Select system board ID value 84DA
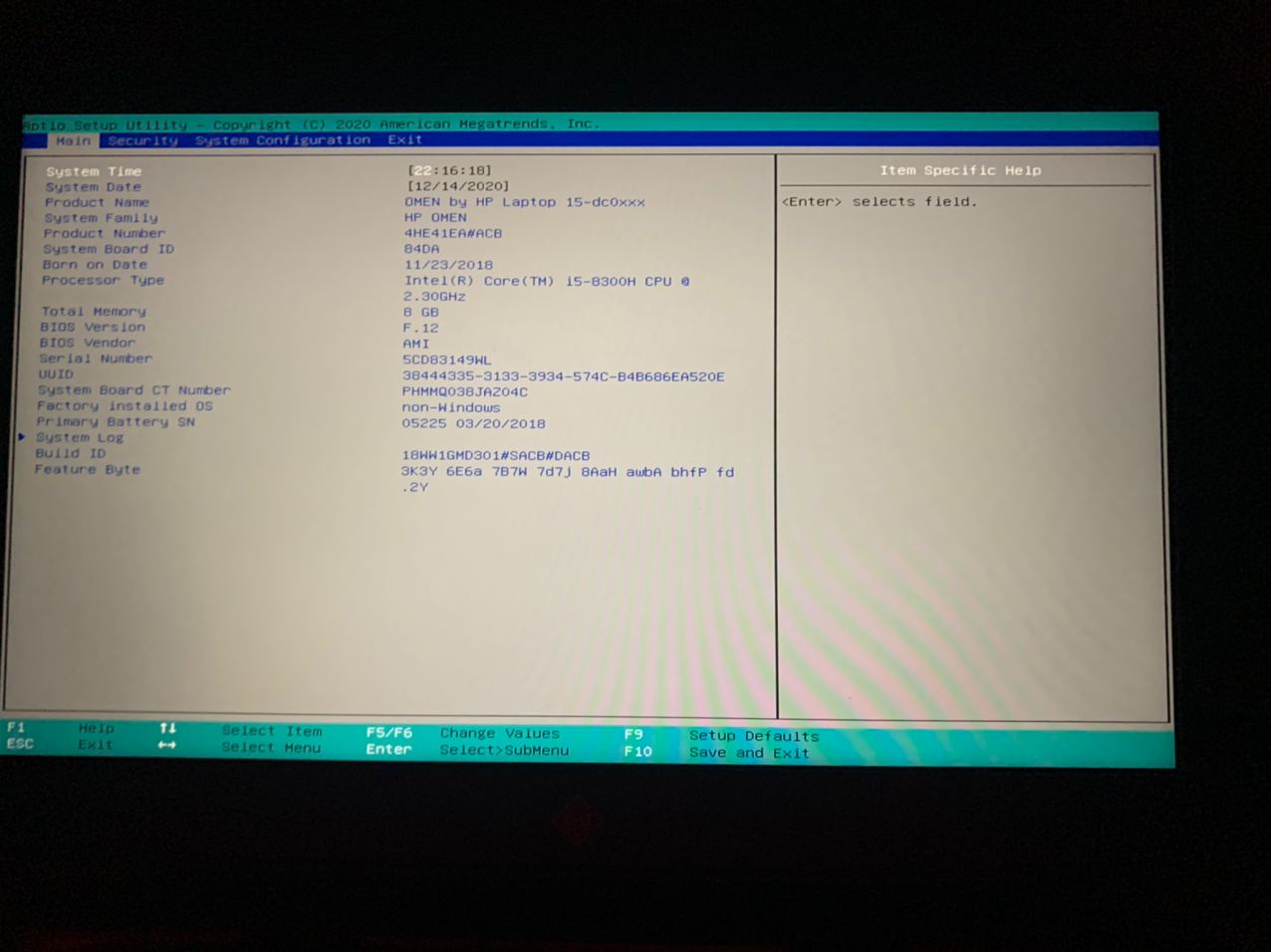1271x952 pixels. point(421,249)
